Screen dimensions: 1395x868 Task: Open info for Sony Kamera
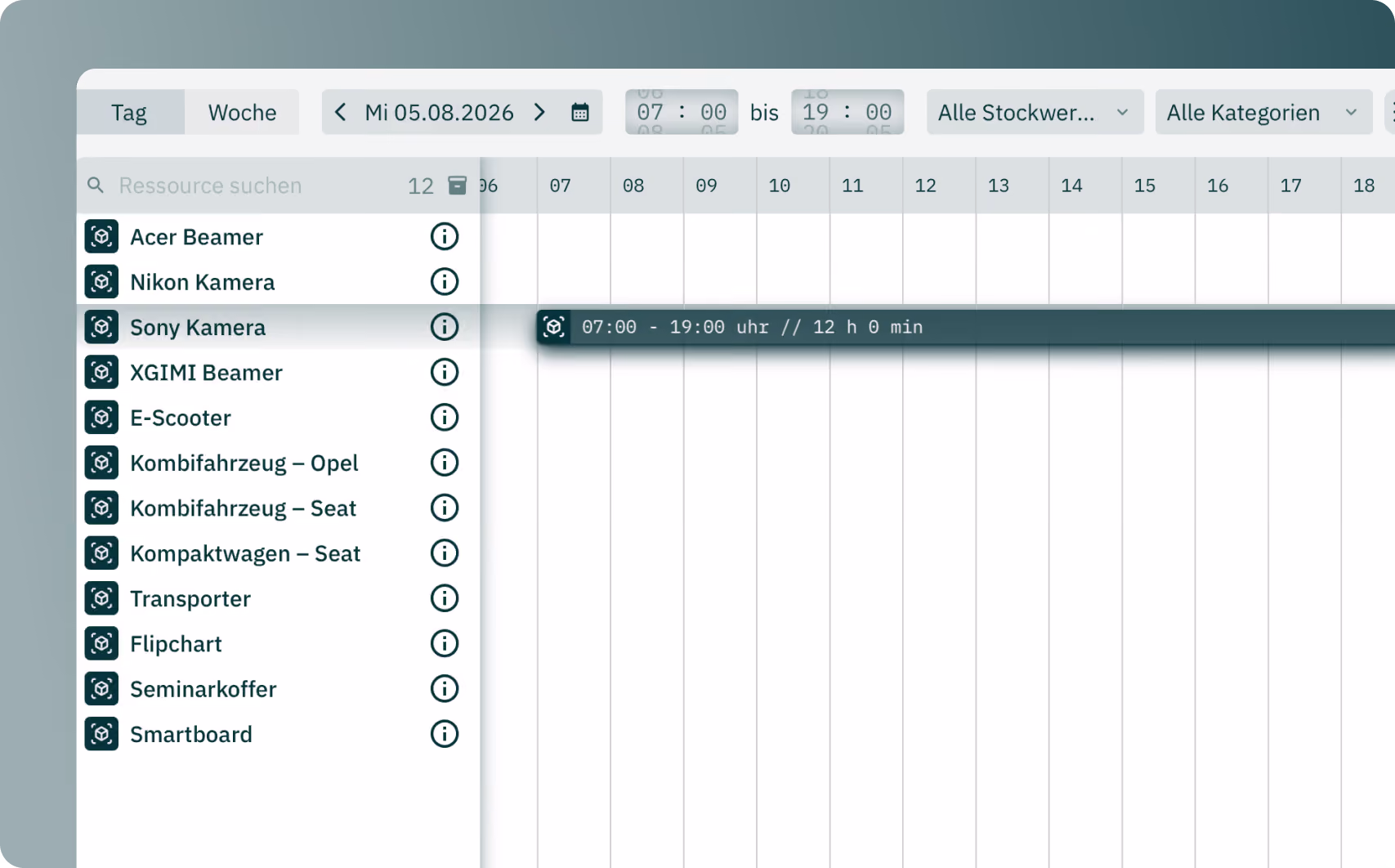click(445, 327)
